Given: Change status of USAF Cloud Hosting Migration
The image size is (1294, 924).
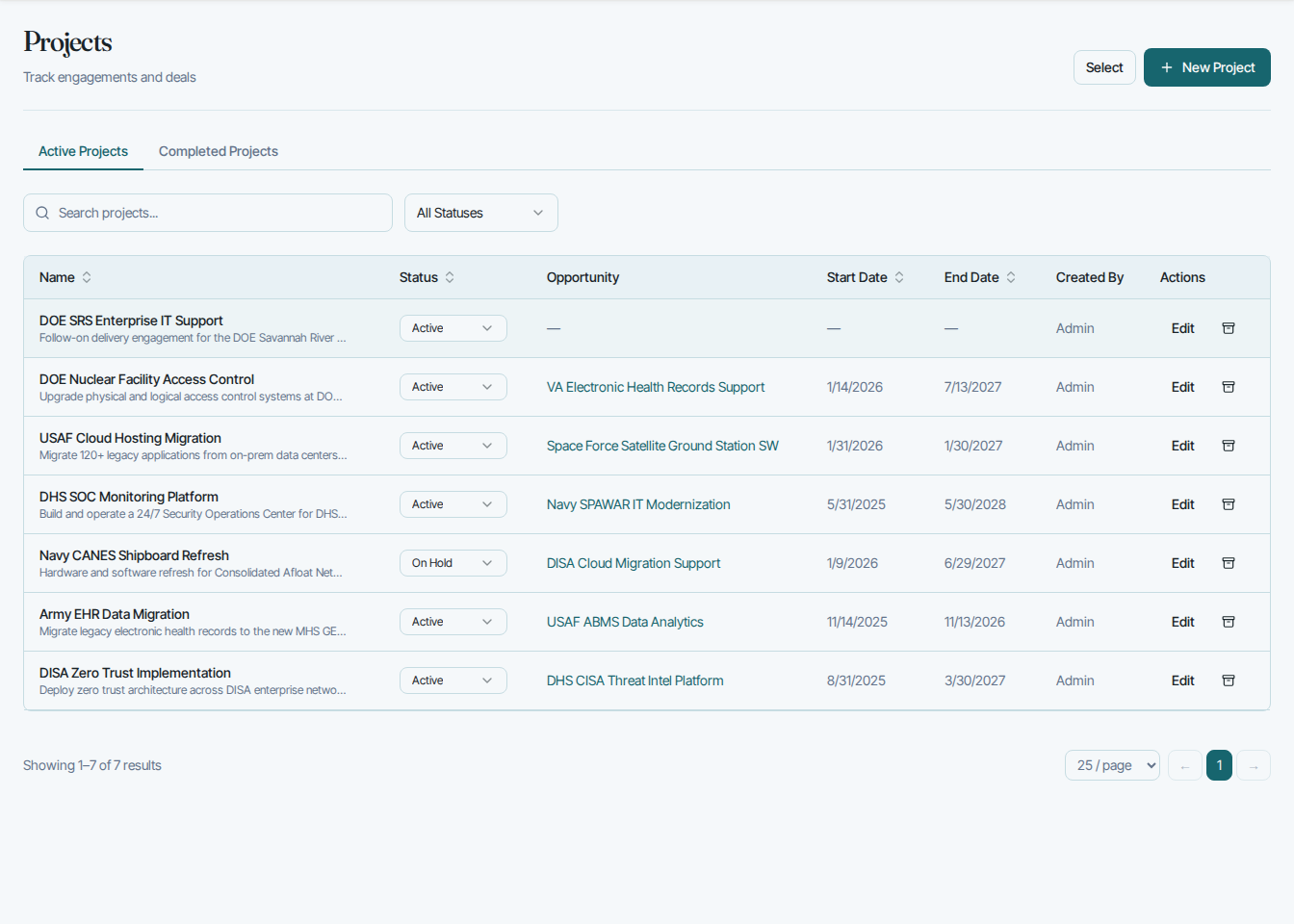Looking at the screenshot, I should click(x=453, y=446).
